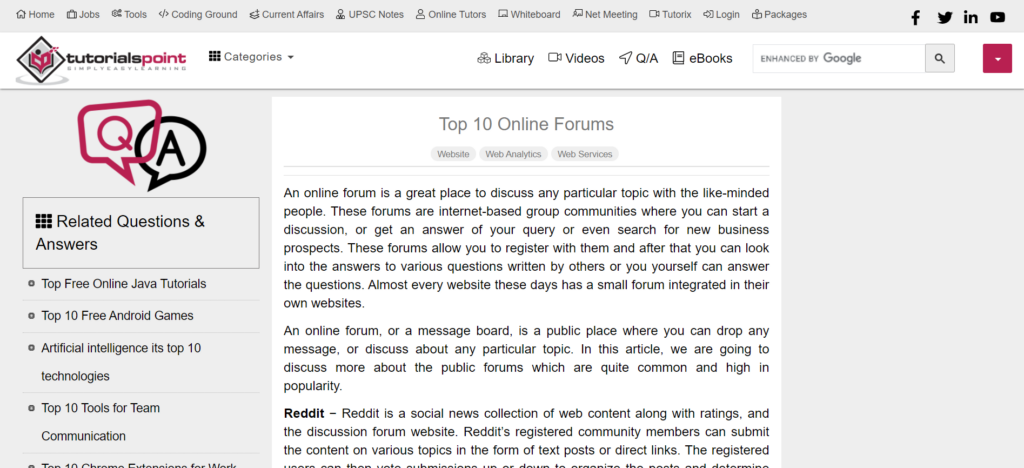Open Coding Ground in top bar
The width and height of the screenshot is (1024, 468).
pos(198,14)
